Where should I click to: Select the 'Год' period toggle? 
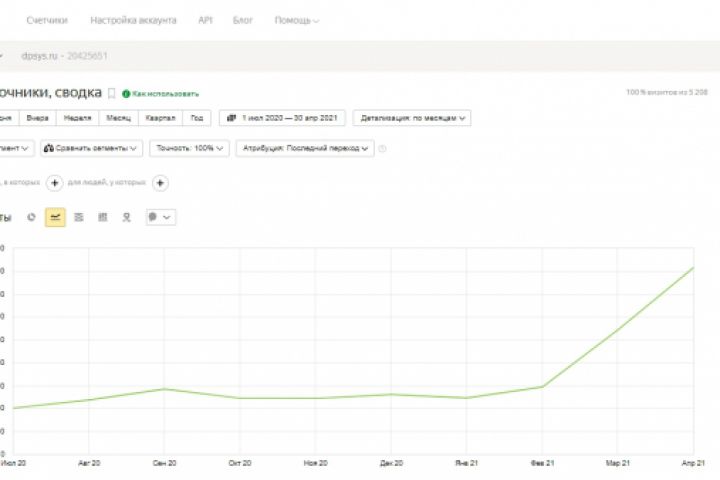pyautogui.click(x=198, y=118)
